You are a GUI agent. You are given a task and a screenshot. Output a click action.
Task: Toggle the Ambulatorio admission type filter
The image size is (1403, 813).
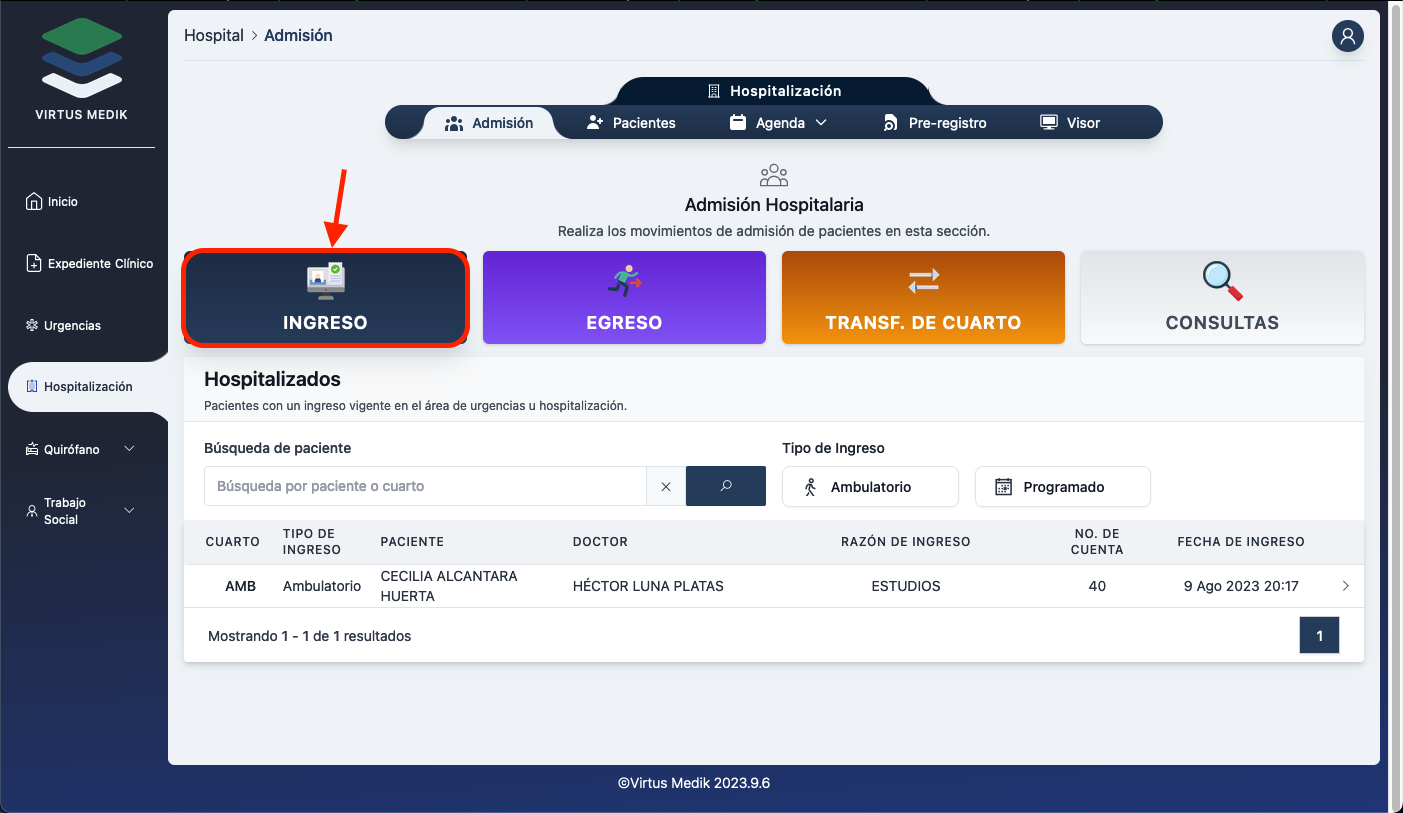tap(870, 487)
